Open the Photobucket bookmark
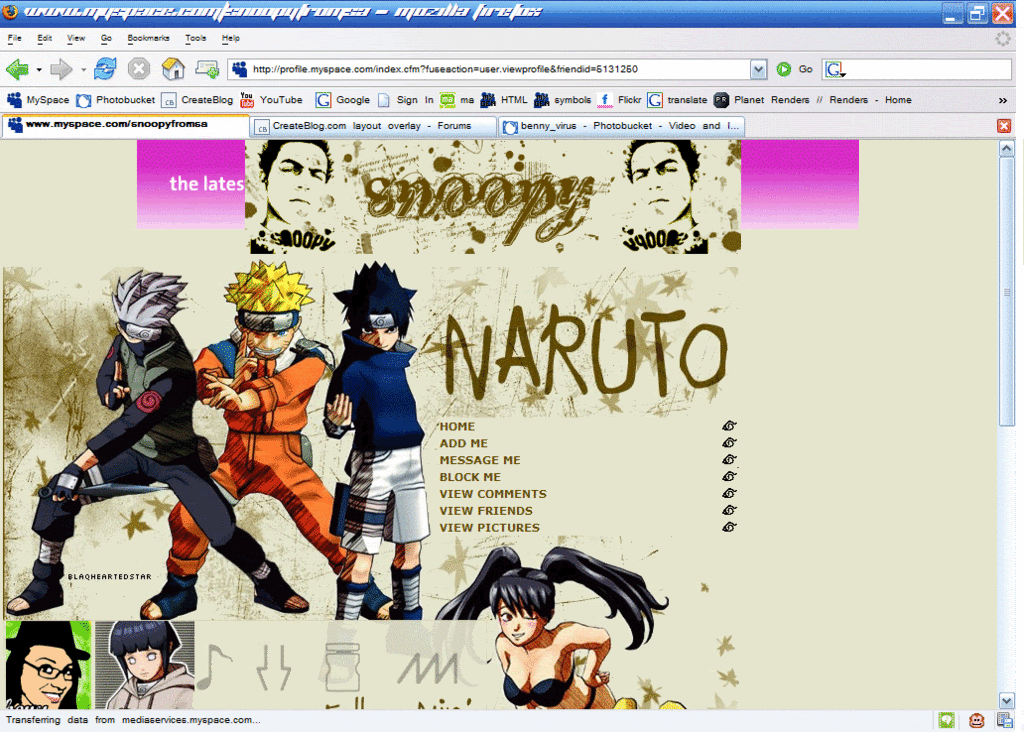This screenshot has width=1024, height=732. (x=116, y=100)
